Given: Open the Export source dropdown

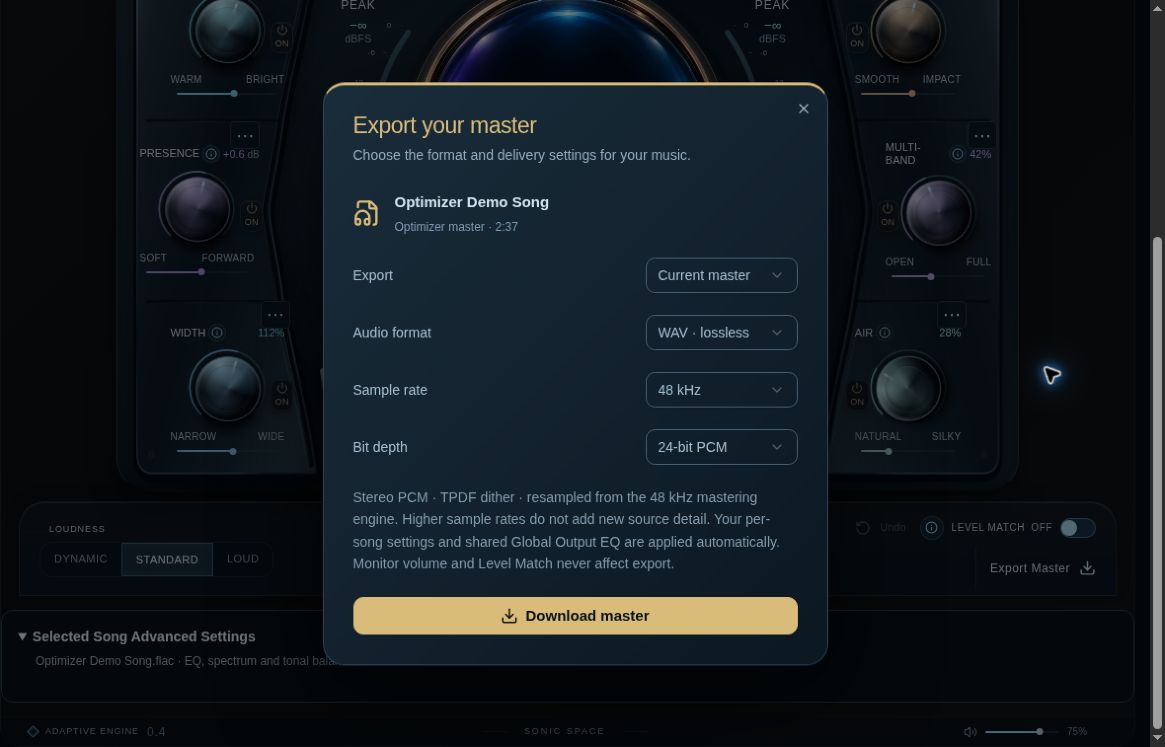Looking at the screenshot, I should (721, 275).
